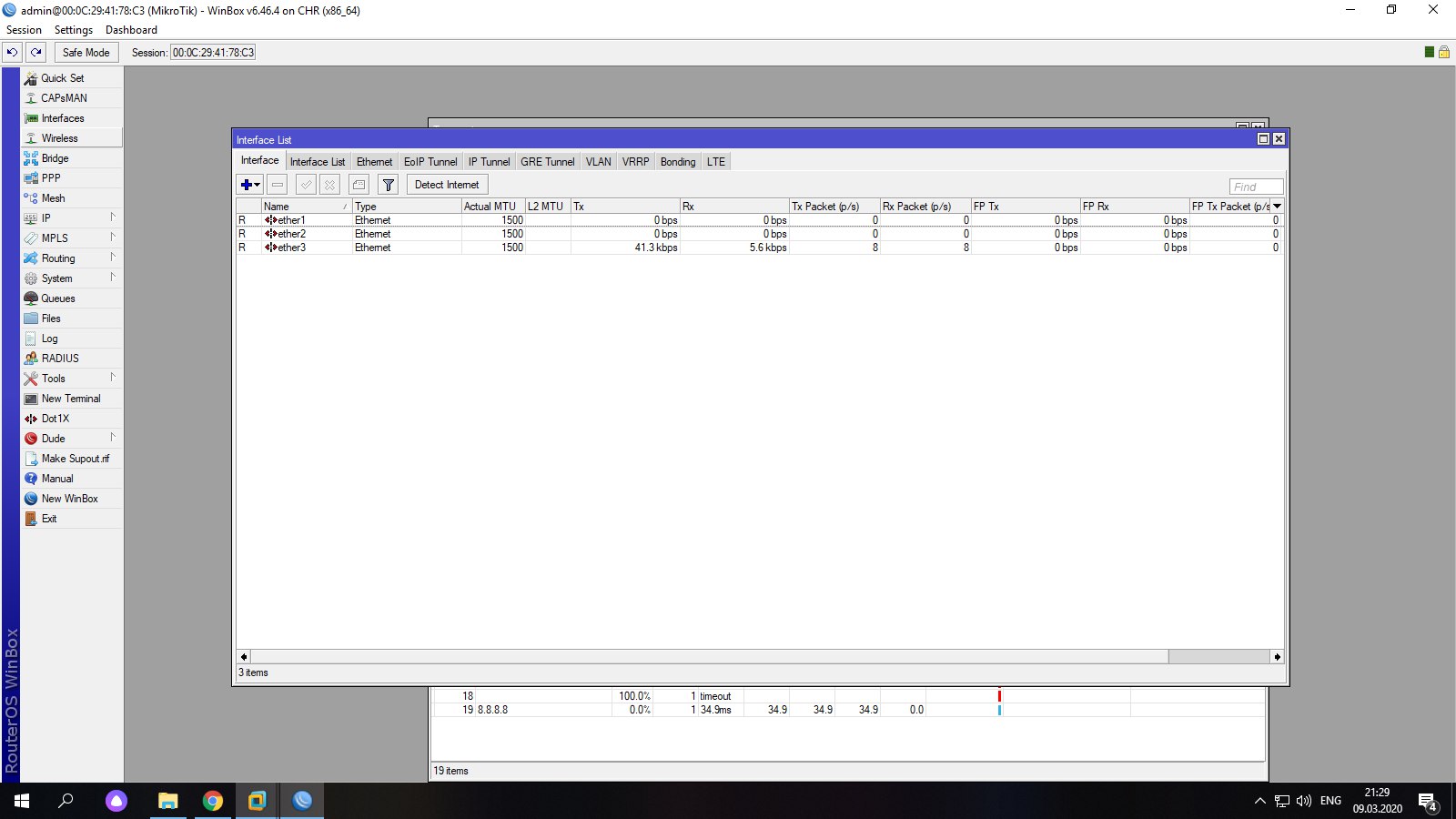Select the ether1 interface row
Viewport: 1456px width, 819px height.
pos(759,220)
